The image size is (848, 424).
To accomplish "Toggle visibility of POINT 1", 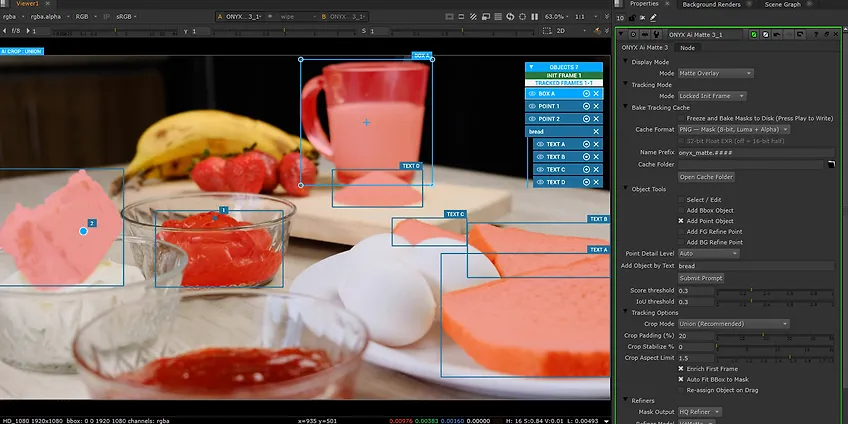I will click(x=532, y=106).
